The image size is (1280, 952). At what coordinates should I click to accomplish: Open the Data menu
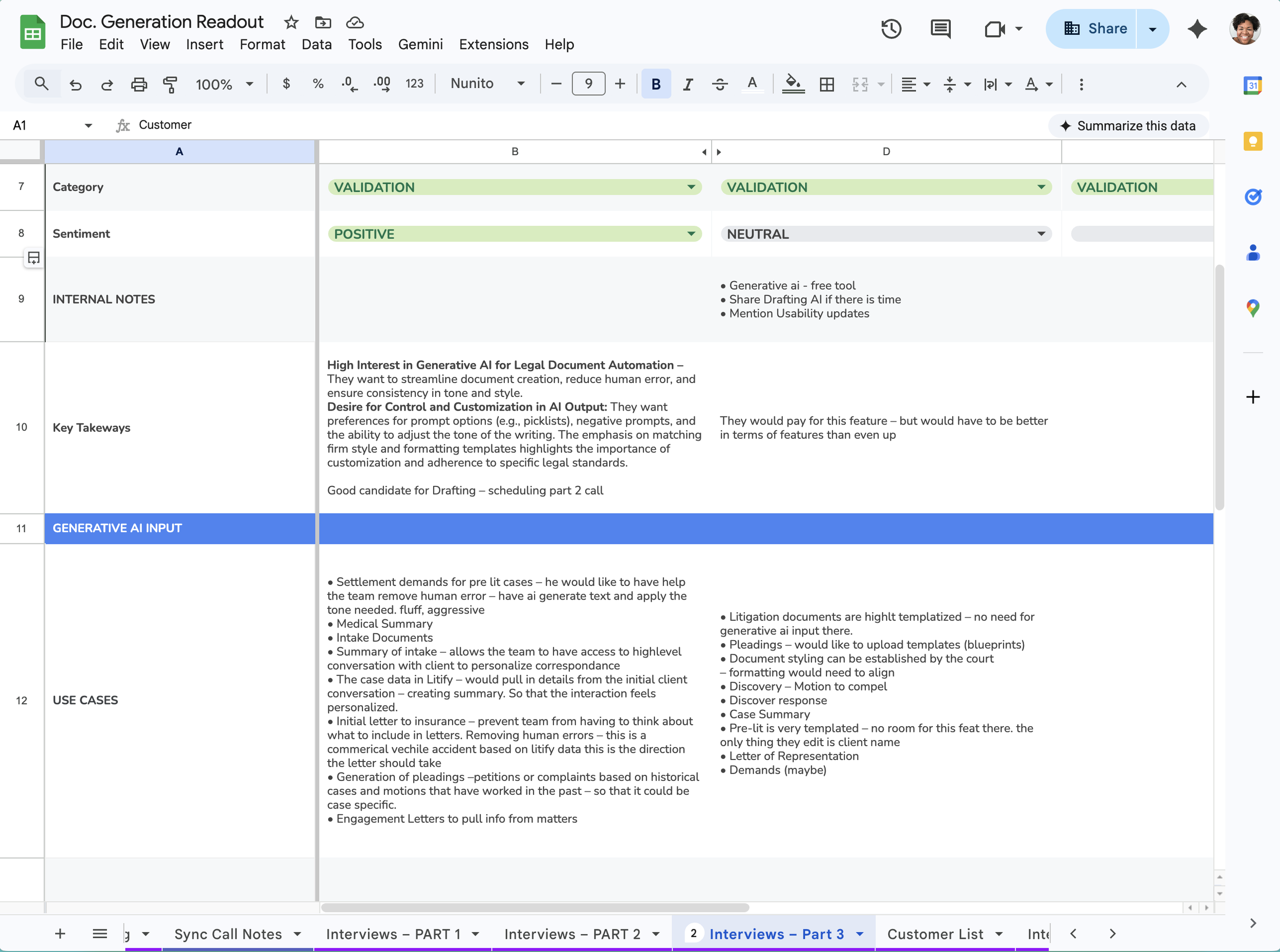(x=316, y=45)
